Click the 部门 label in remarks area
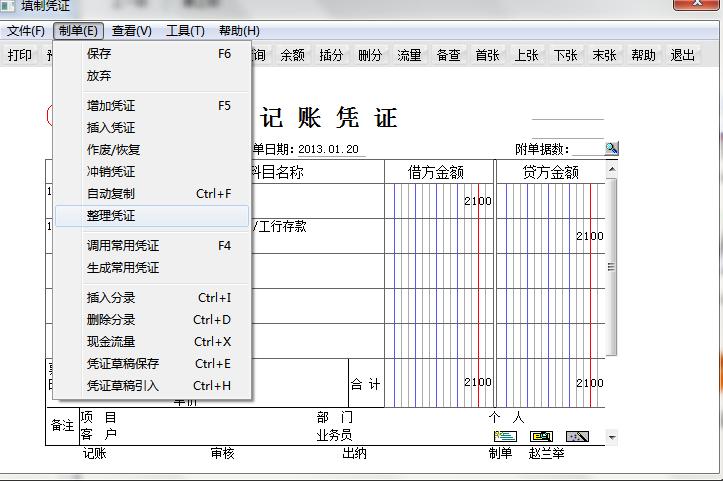Viewport: 723px width, 481px height. tap(335, 417)
